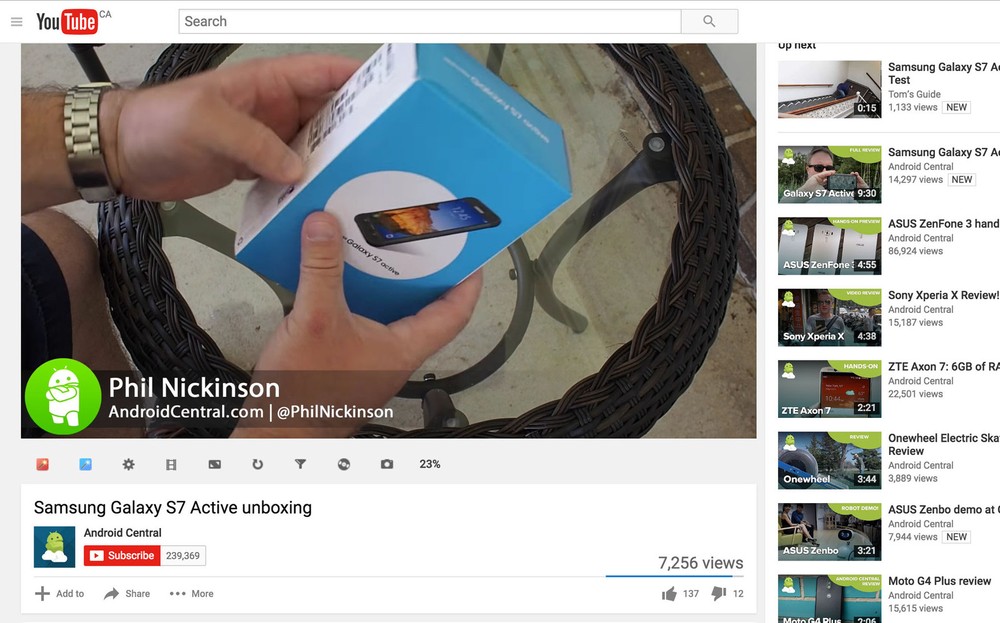Click the red magic wand icon
The height and width of the screenshot is (623, 1000).
click(43, 464)
